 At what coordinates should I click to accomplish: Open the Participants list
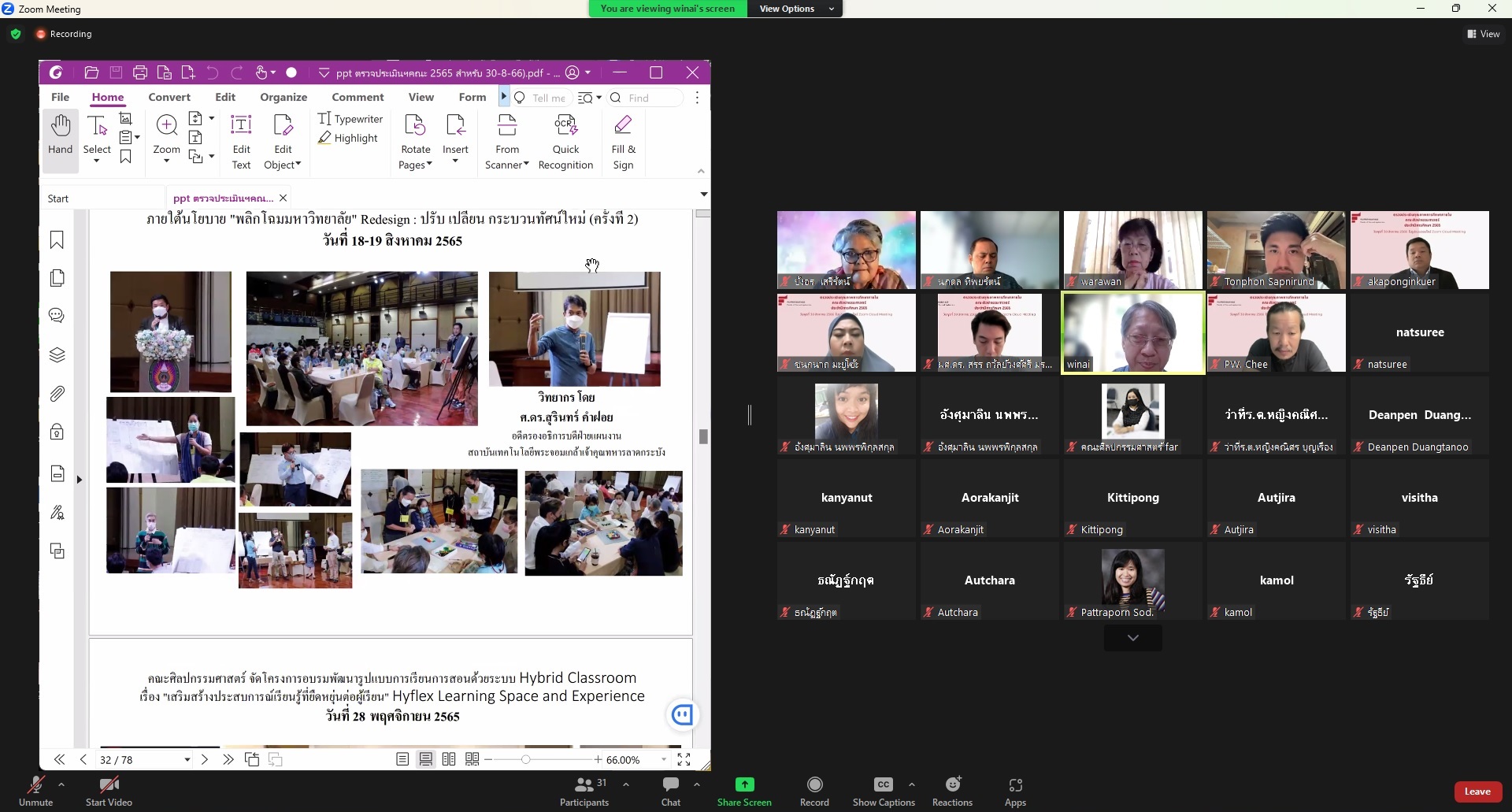(584, 791)
